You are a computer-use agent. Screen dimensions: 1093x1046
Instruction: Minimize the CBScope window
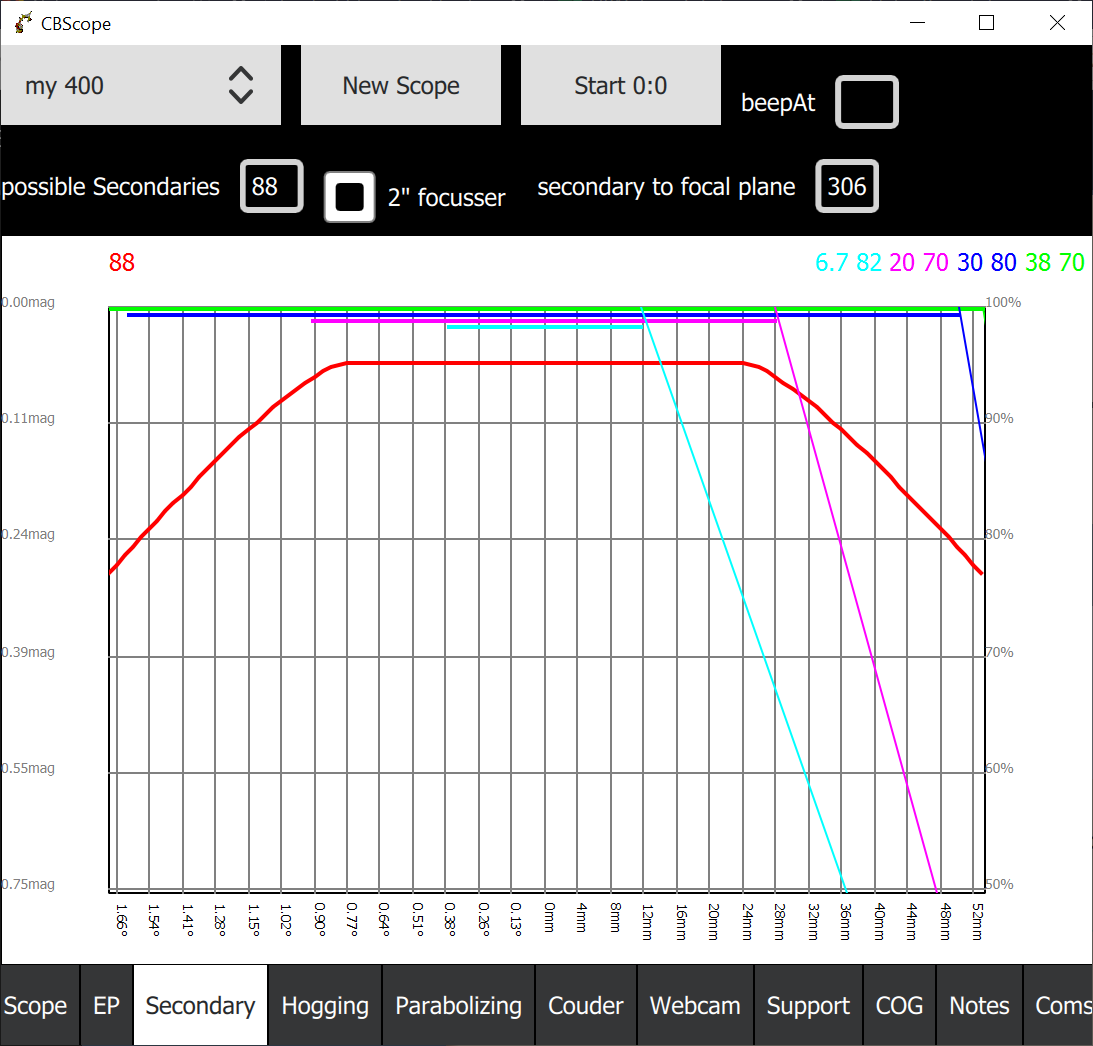point(917,23)
